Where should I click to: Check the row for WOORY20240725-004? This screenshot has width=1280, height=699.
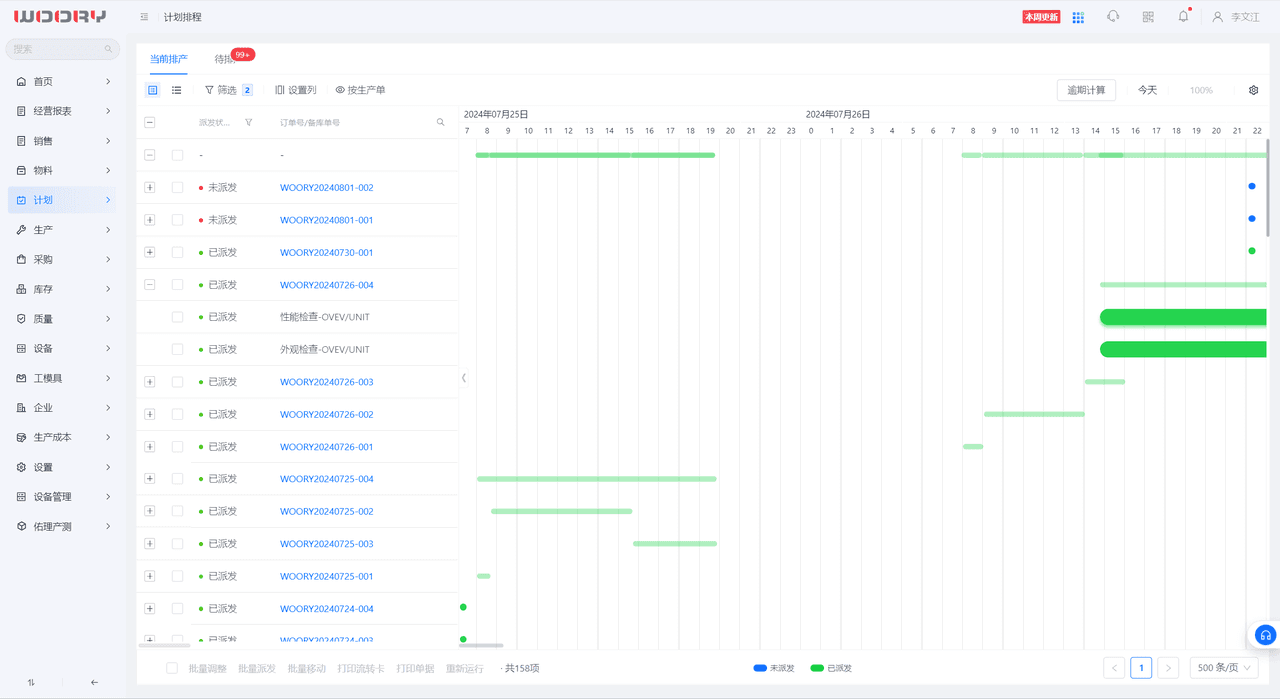click(177, 478)
